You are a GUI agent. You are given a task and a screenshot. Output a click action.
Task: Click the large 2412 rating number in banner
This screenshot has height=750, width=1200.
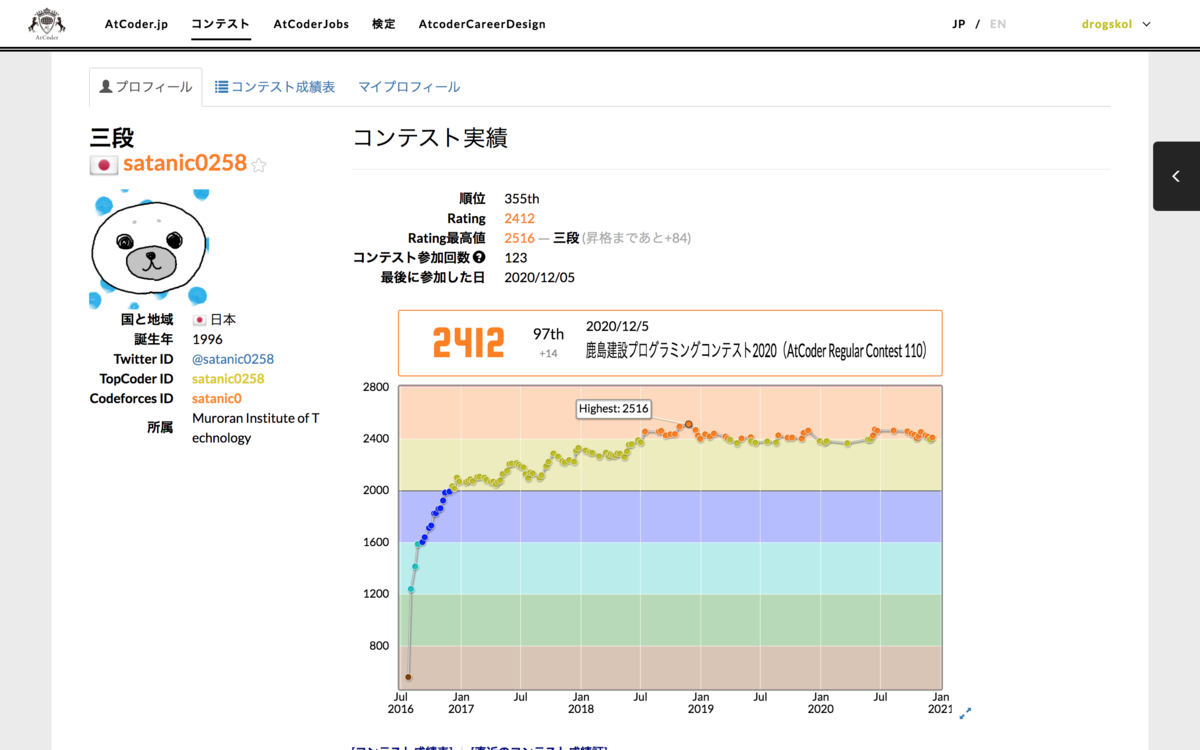(x=468, y=343)
